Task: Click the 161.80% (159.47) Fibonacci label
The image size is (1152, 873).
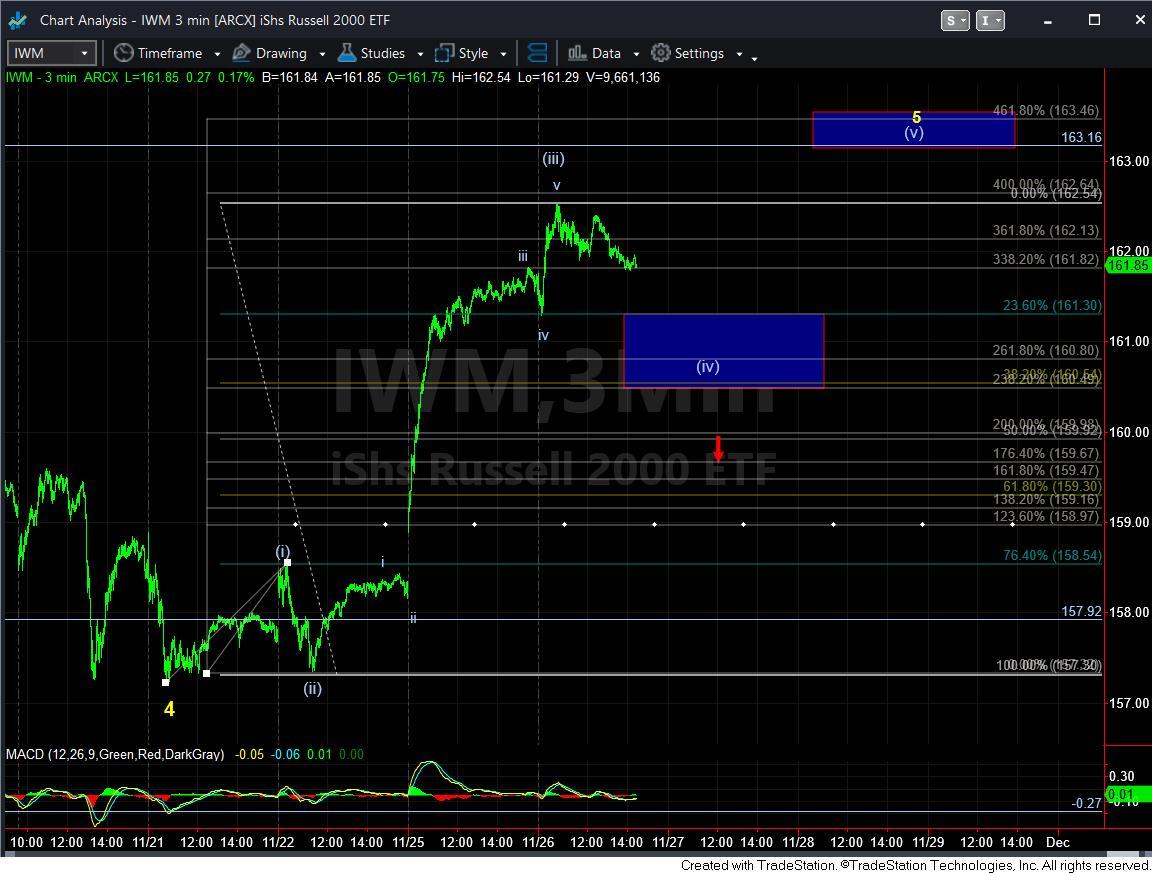Action: 1046,470
